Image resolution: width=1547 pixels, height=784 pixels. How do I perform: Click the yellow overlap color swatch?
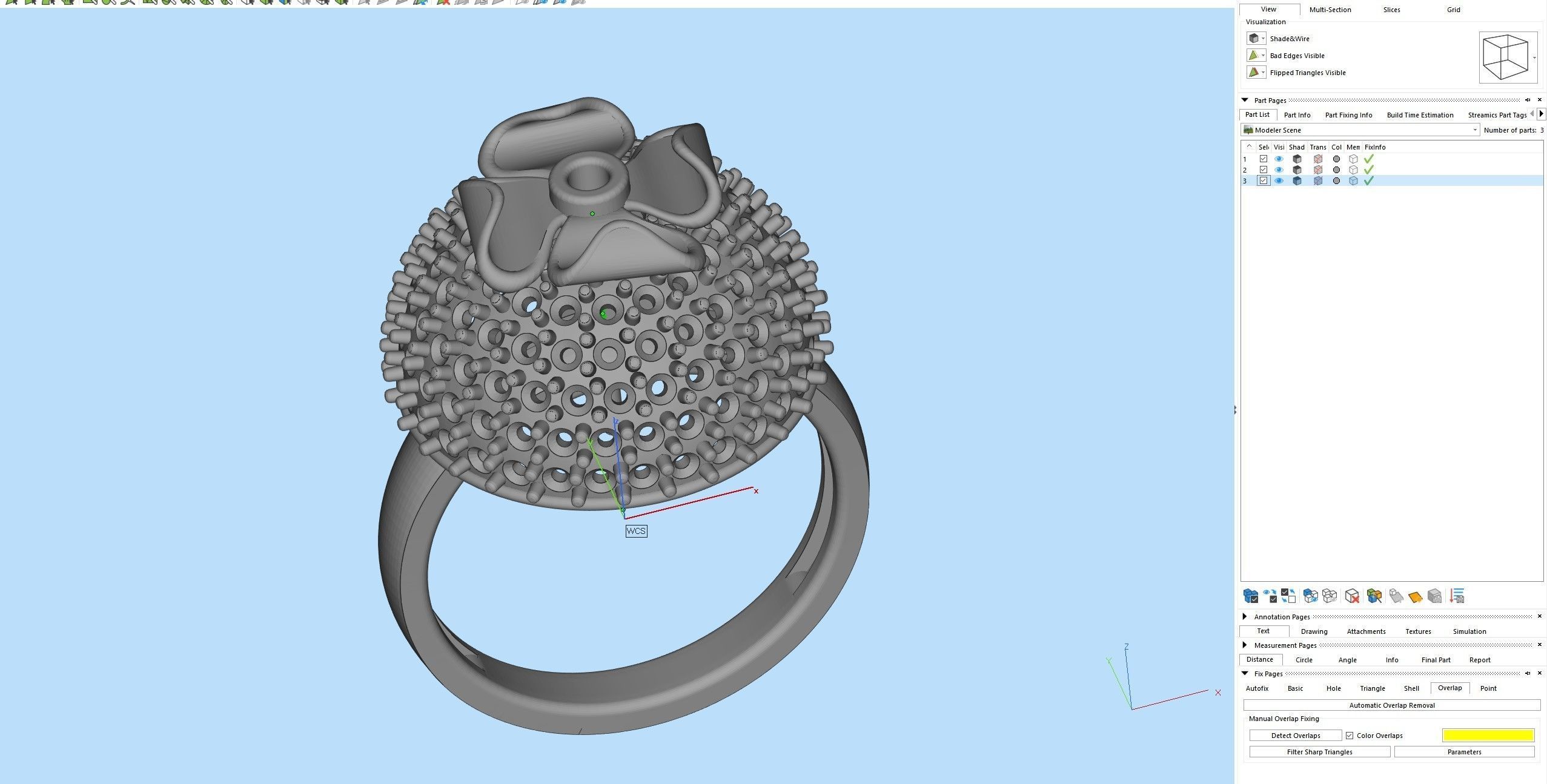pyautogui.click(x=1488, y=736)
